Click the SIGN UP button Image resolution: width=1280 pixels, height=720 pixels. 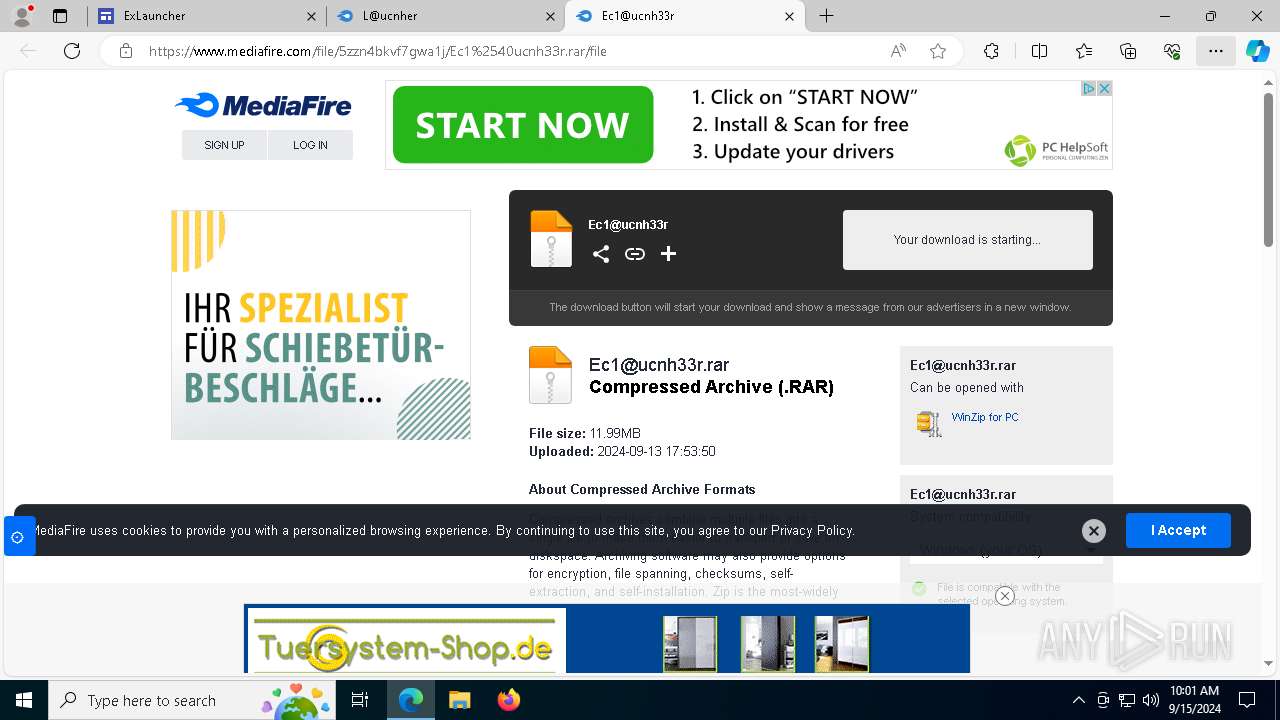[x=224, y=145]
